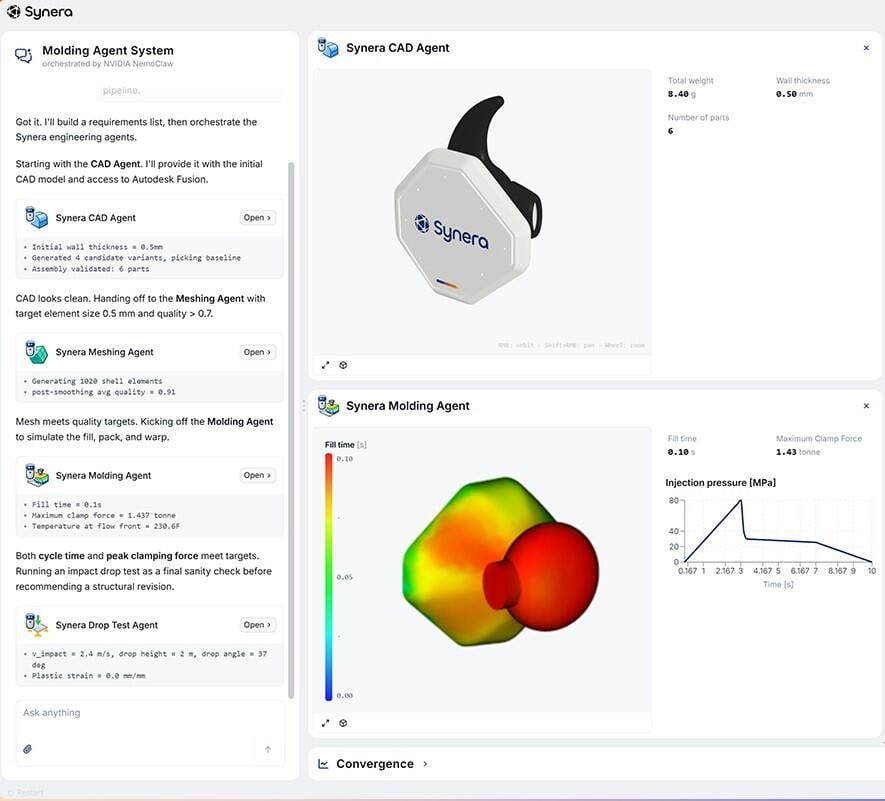This screenshot has width=885, height=801.
Task: Open the Synera Meshing Agent card
Action: tap(257, 352)
